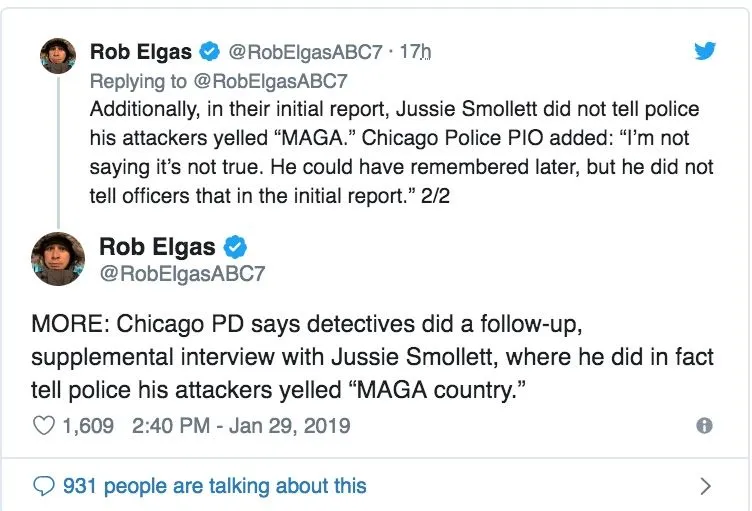Open the tweet info icon
This screenshot has width=752, height=511.
(704, 426)
